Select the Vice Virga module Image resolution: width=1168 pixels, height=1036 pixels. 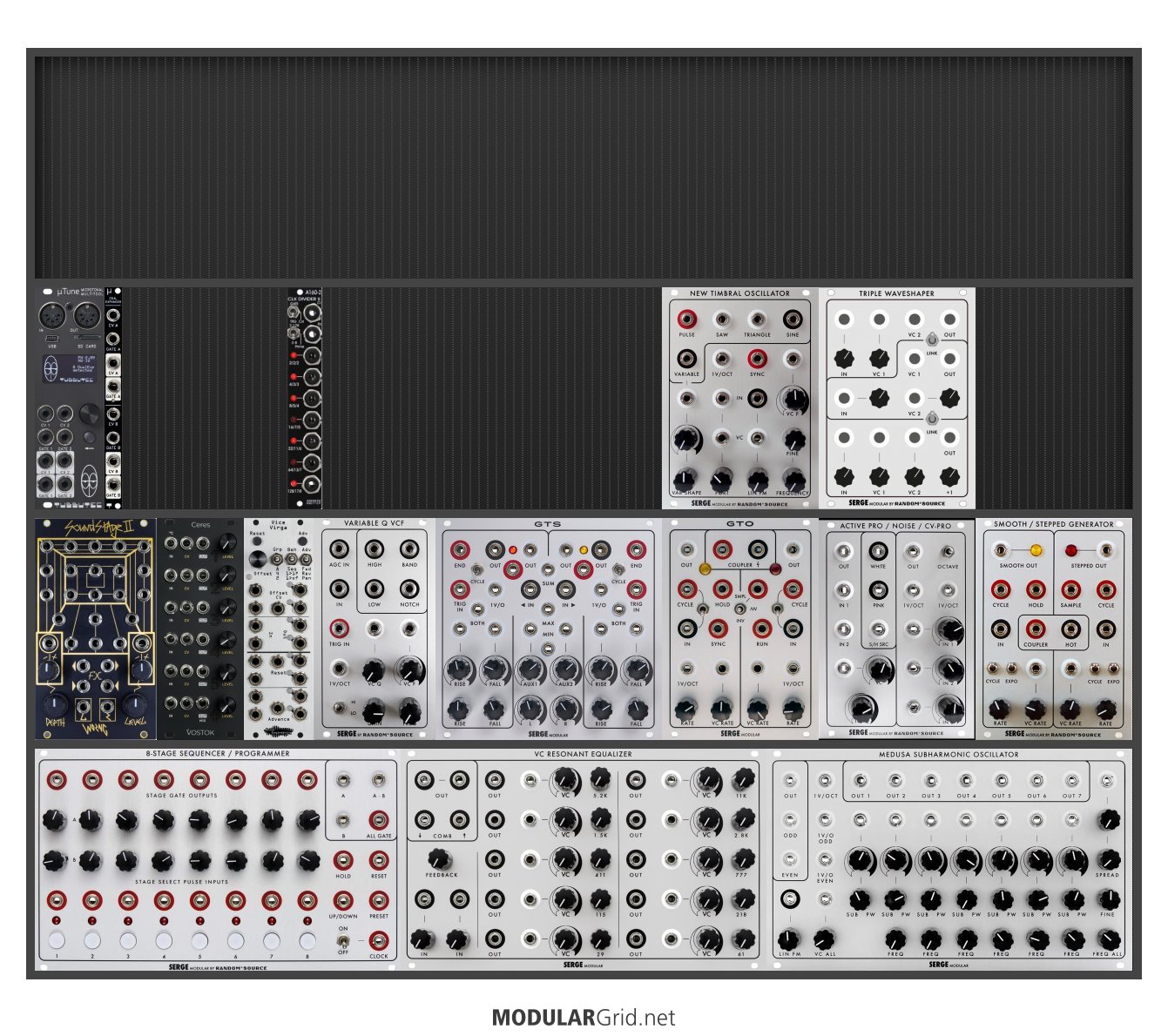279,629
